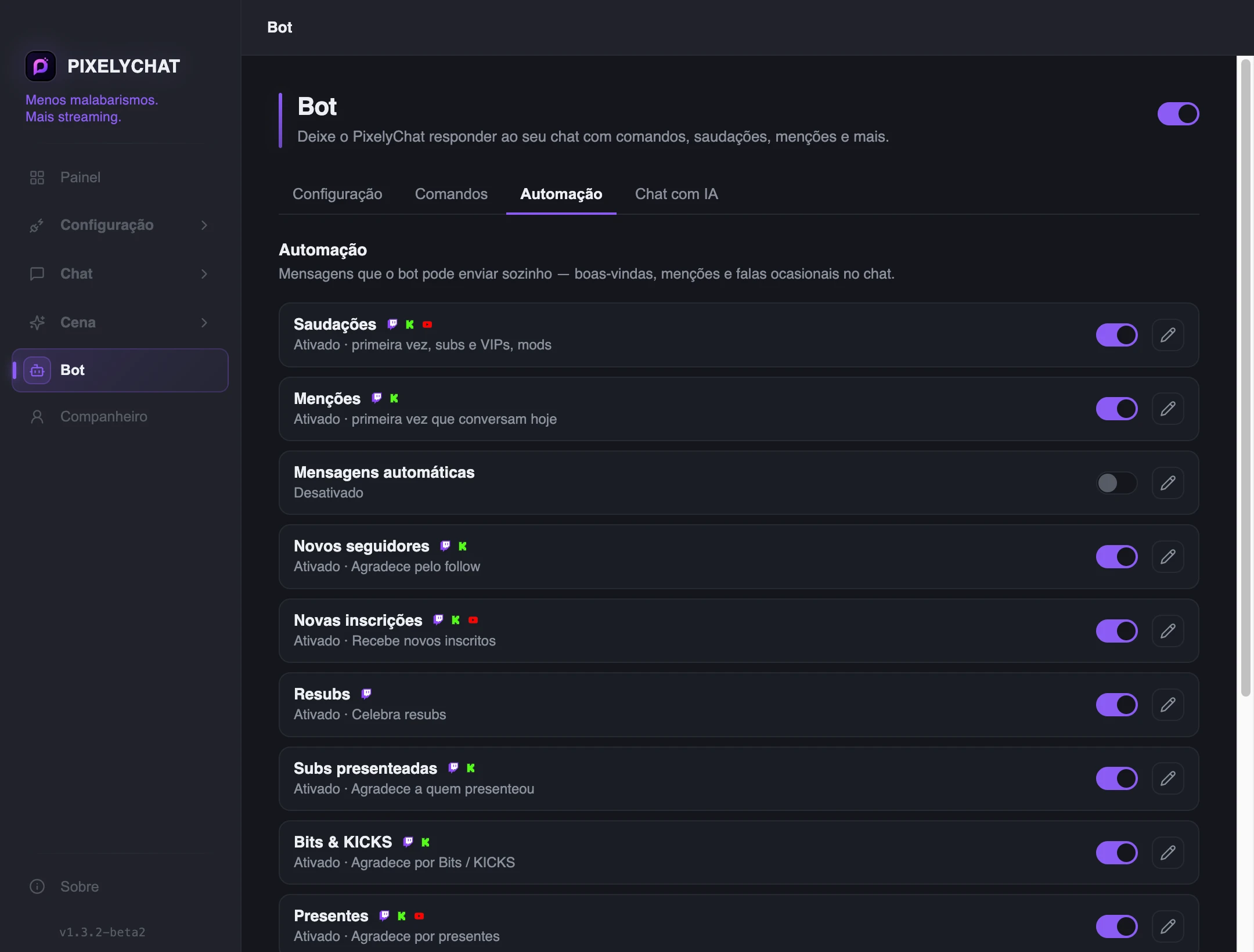Image resolution: width=1254 pixels, height=952 pixels.
Task: Switch to the Chat com IA tab
Action: [x=676, y=194]
